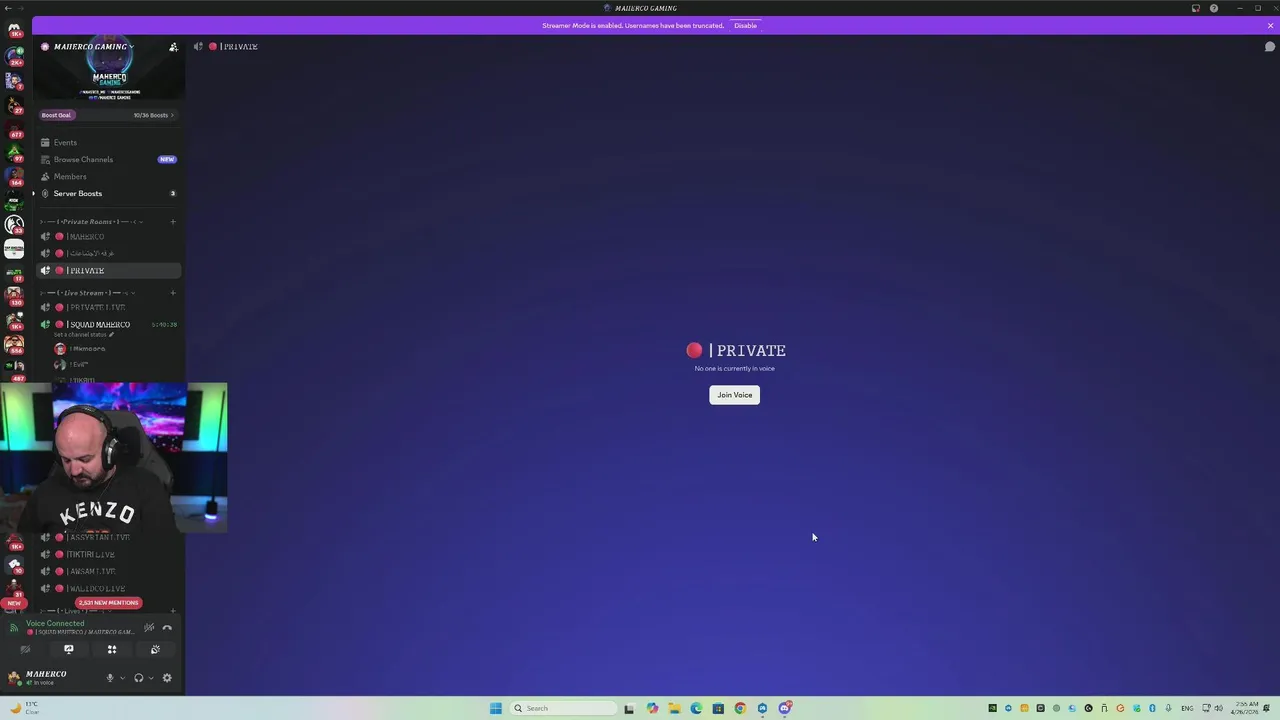Screen dimensions: 1280x720
Task: Select the TIKTIRI LIVE voice channel
Action: (109, 555)
